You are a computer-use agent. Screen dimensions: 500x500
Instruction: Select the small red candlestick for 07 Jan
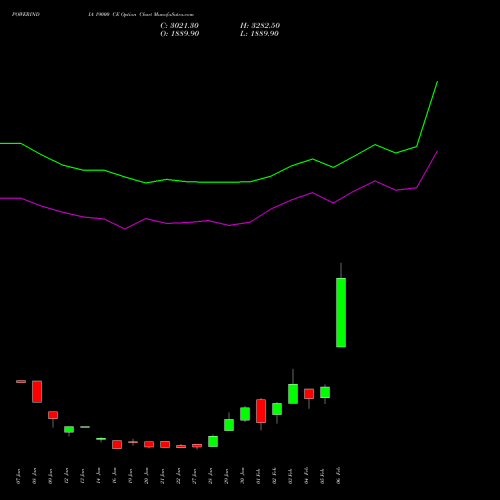(21, 382)
